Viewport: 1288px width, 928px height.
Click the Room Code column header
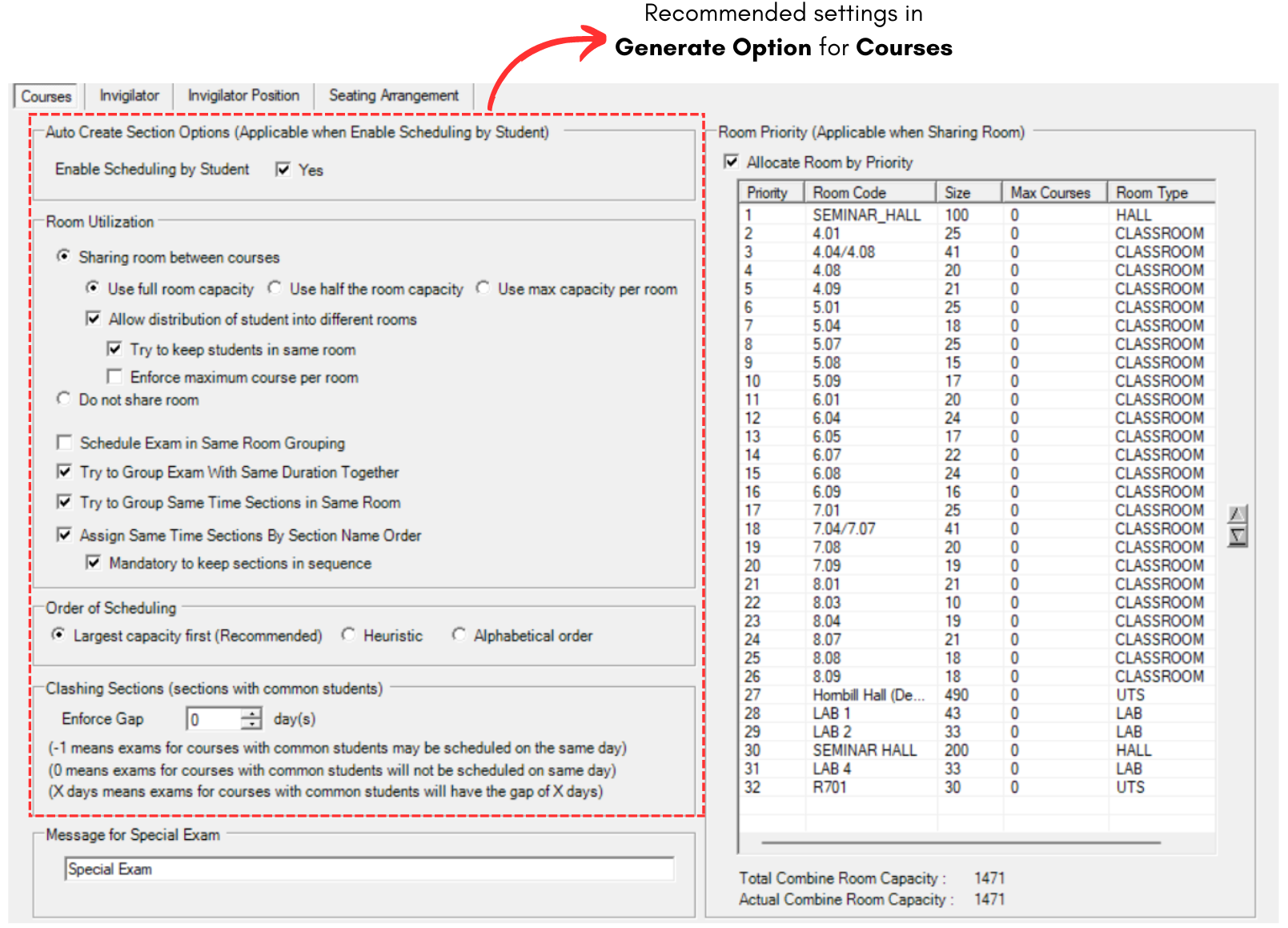869,193
